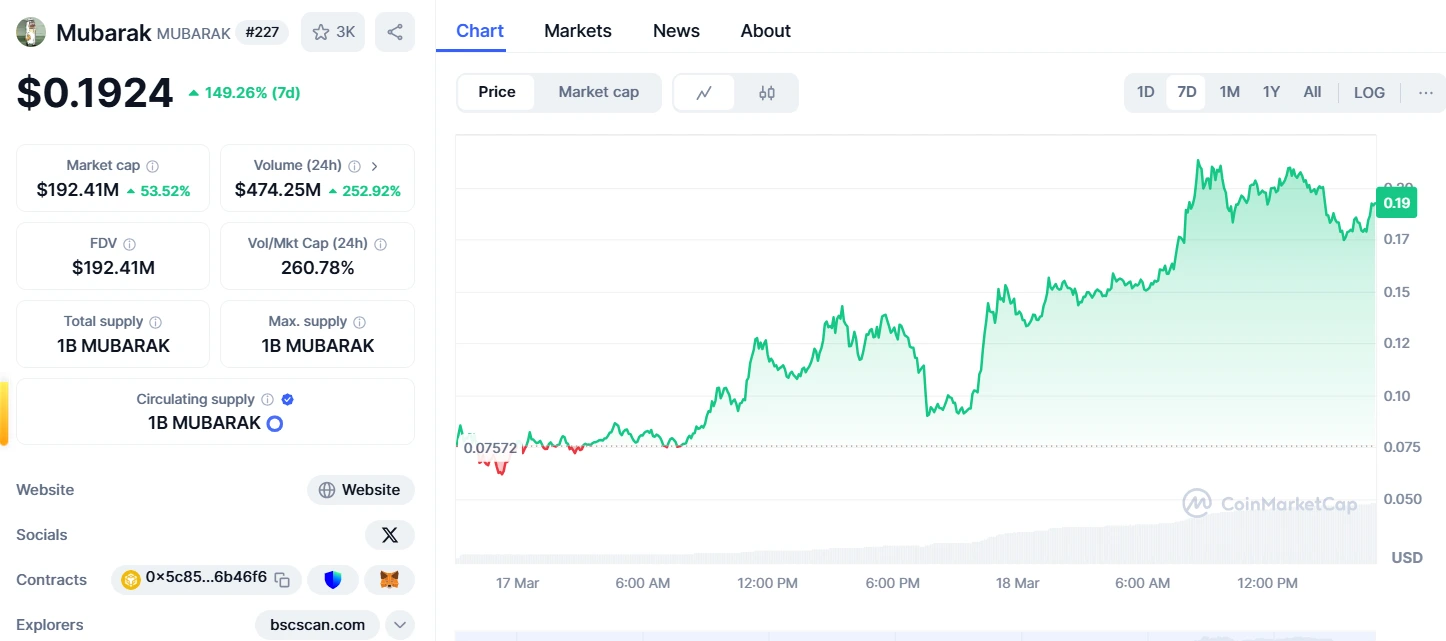Click the $0.1924 price value
The image size is (1446, 641).
click(x=95, y=93)
